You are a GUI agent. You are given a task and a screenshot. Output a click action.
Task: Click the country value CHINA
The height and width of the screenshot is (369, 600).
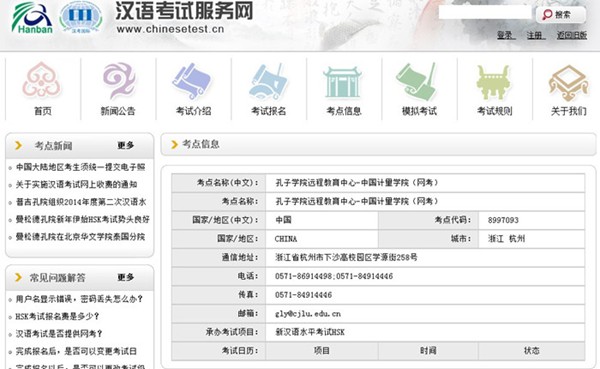286,239
